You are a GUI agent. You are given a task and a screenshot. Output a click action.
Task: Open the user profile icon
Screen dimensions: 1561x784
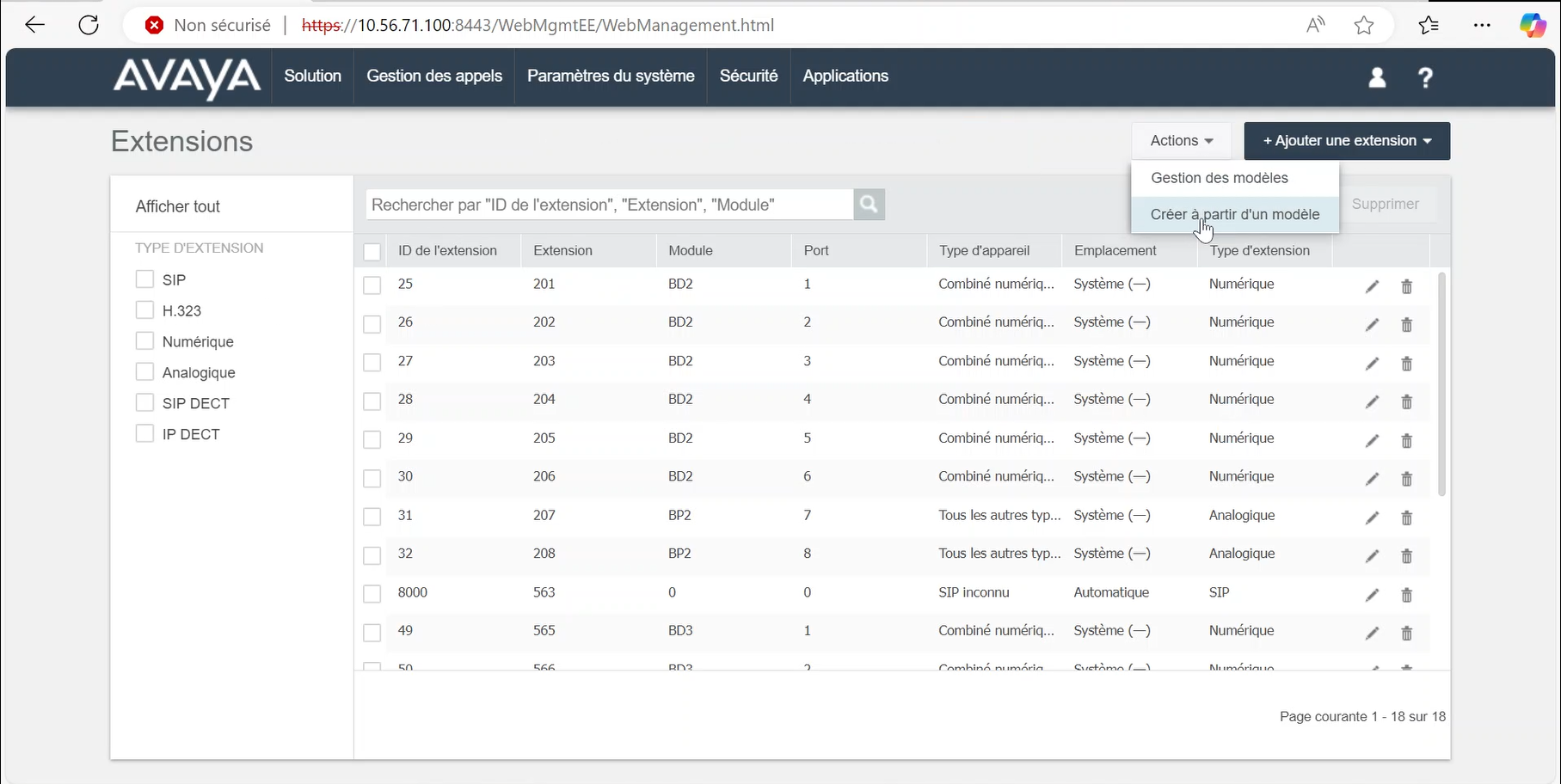click(x=1377, y=77)
